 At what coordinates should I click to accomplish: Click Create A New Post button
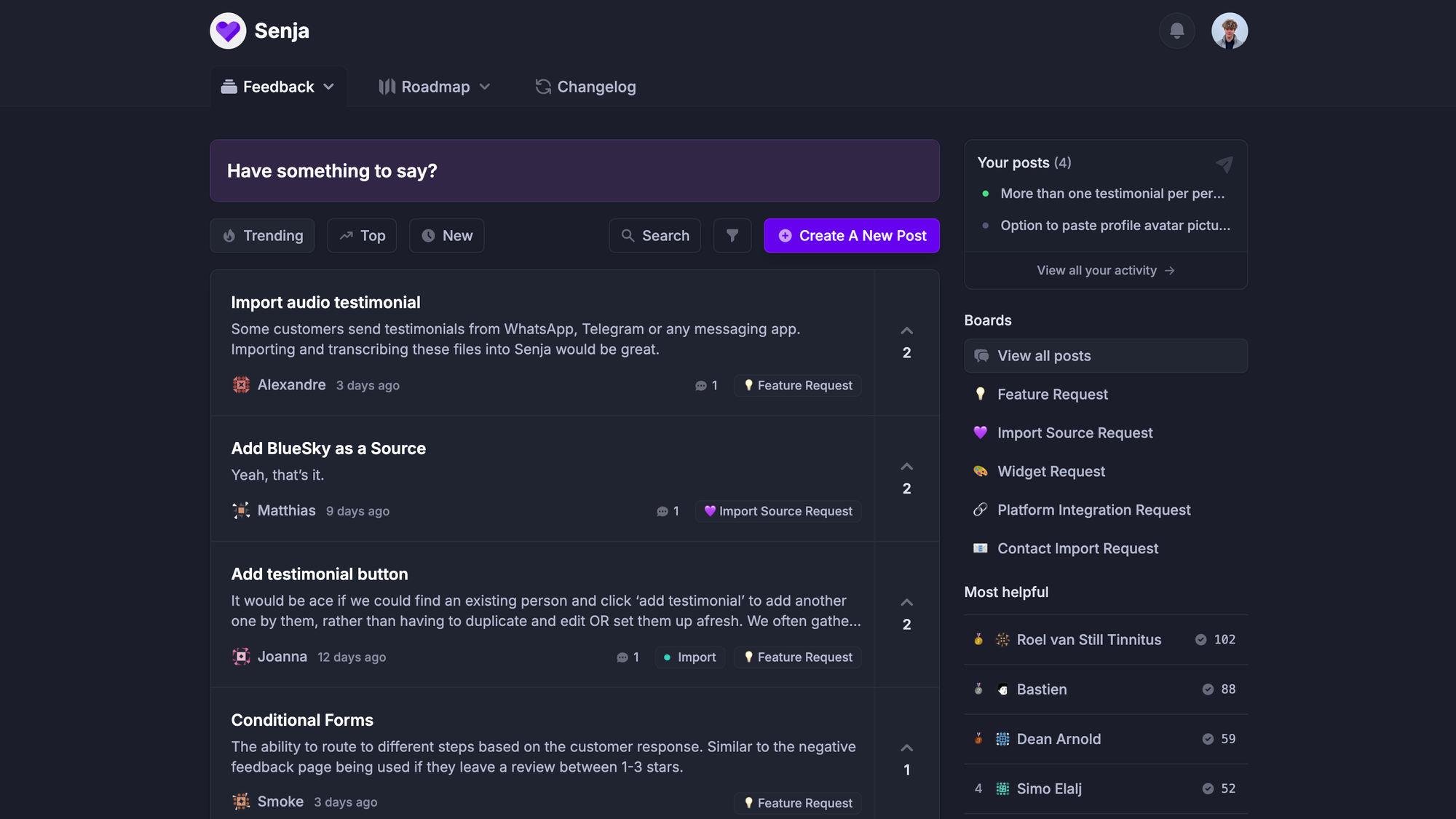(851, 235)
